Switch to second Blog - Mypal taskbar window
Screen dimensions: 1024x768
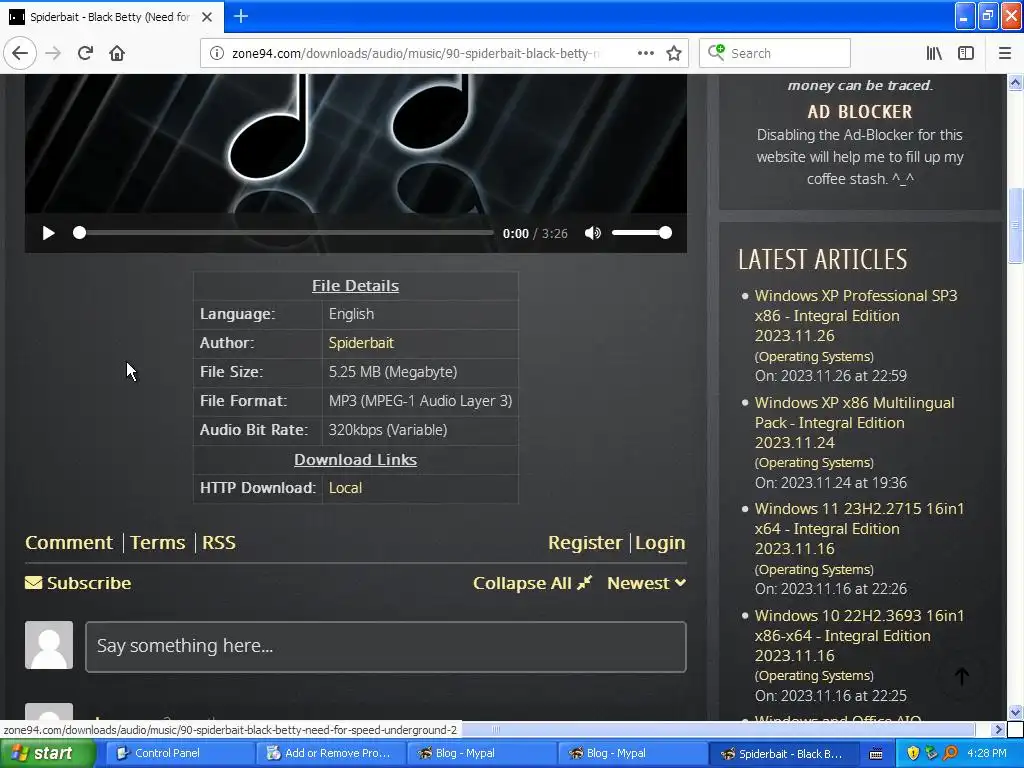click(x=632, y=754)
